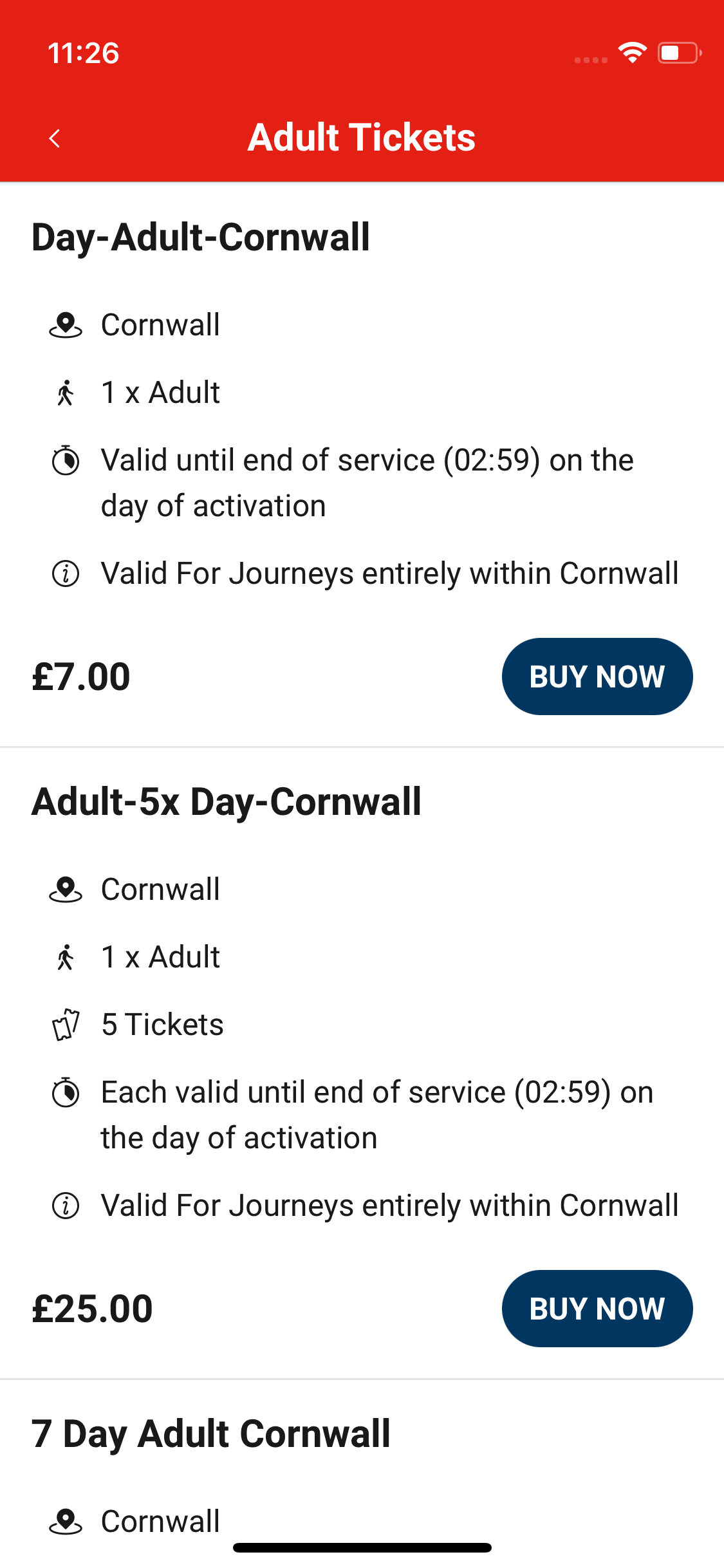Viewport: 724px width, 1568px height.
Task: Buy the £25.00 Adult-5x Day-Cornwall ticket
Action: (597, 1309)
